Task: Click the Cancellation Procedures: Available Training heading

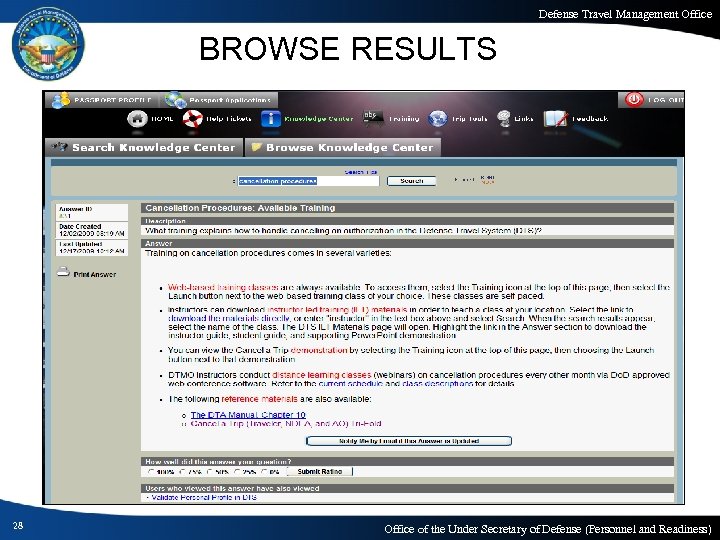Action: point(240,208)
